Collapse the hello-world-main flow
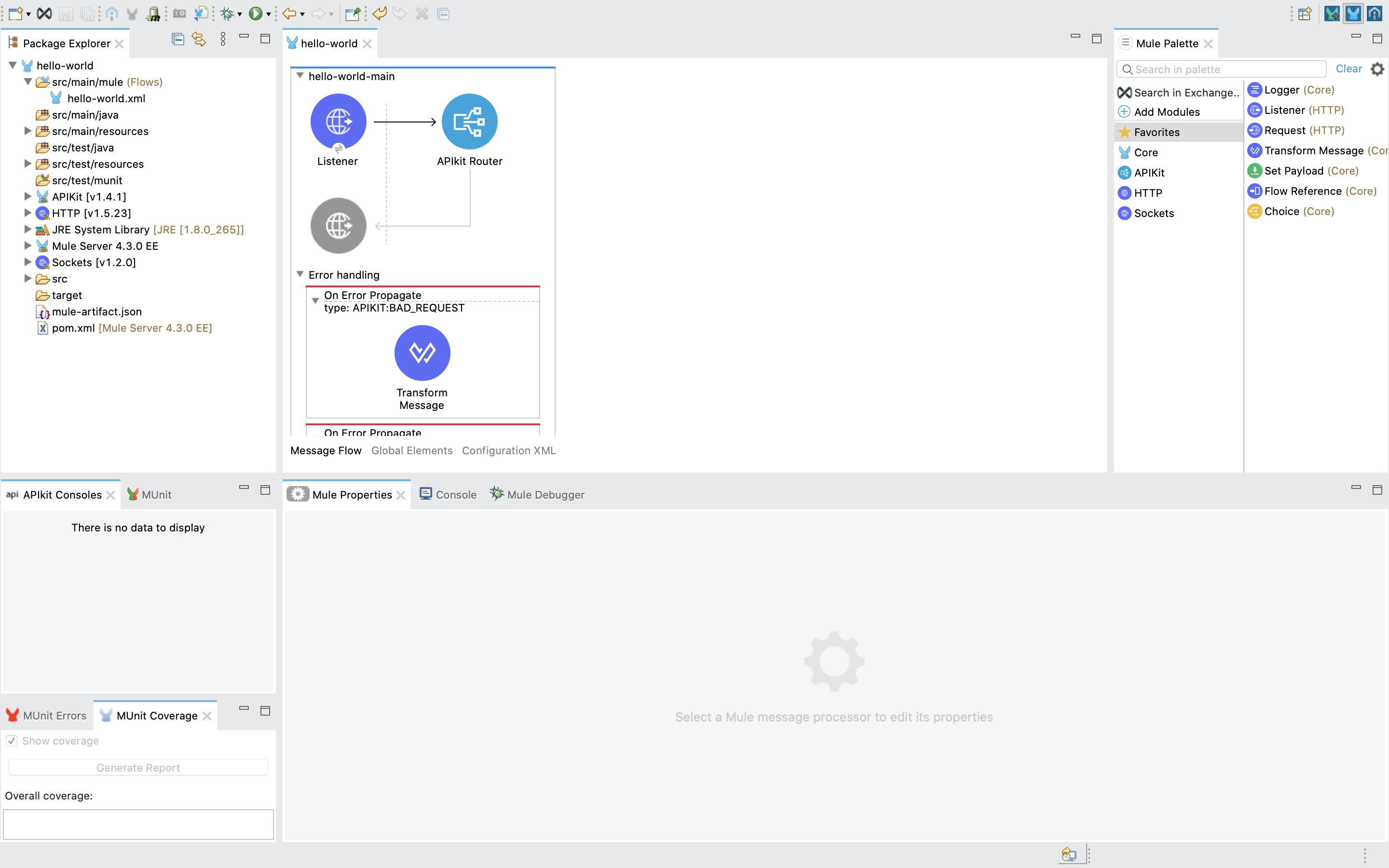The width and height of the screenshot is (1389, 868). point(300,76)
